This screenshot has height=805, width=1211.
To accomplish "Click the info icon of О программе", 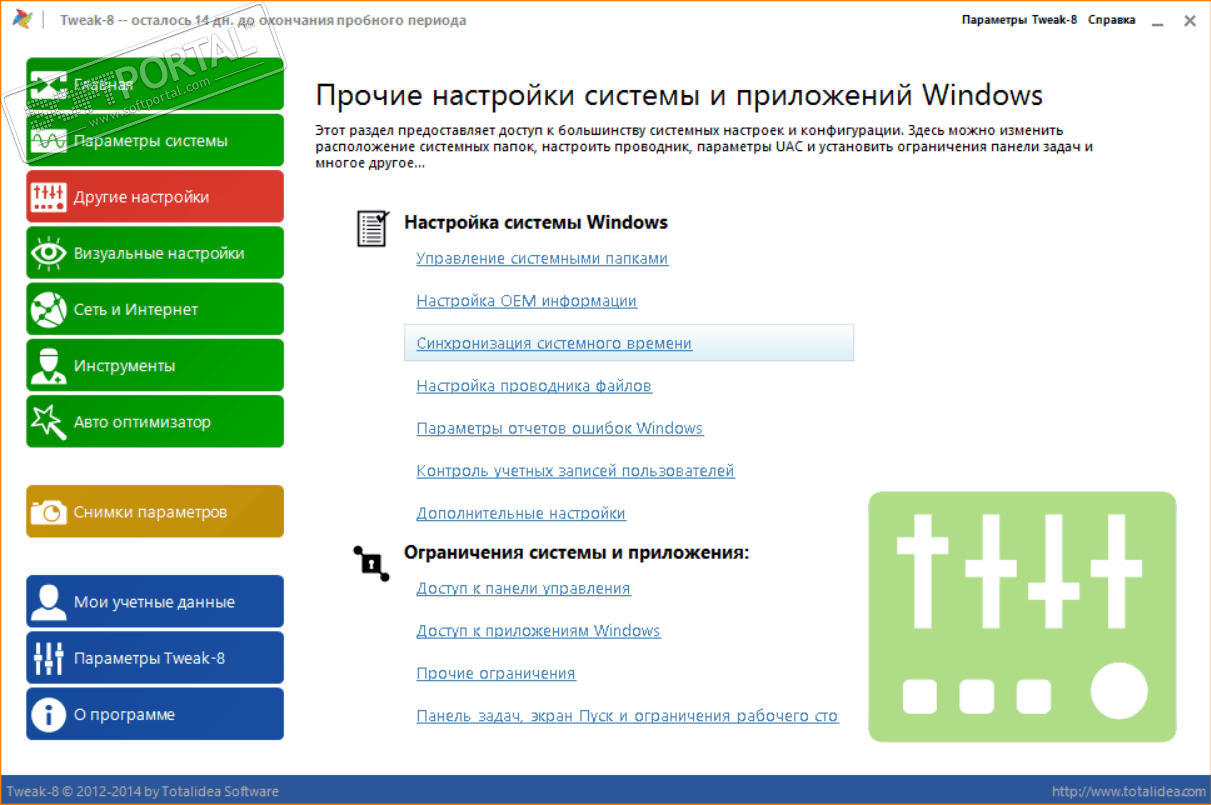I will 48,714.
